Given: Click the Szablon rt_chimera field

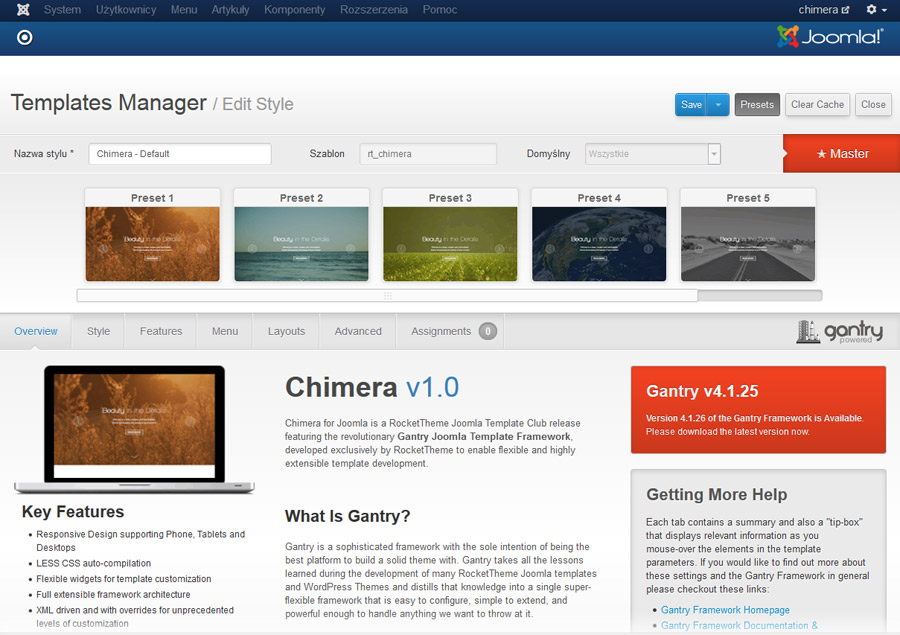Looking at the screenshot, I should [x=428, y=154].
